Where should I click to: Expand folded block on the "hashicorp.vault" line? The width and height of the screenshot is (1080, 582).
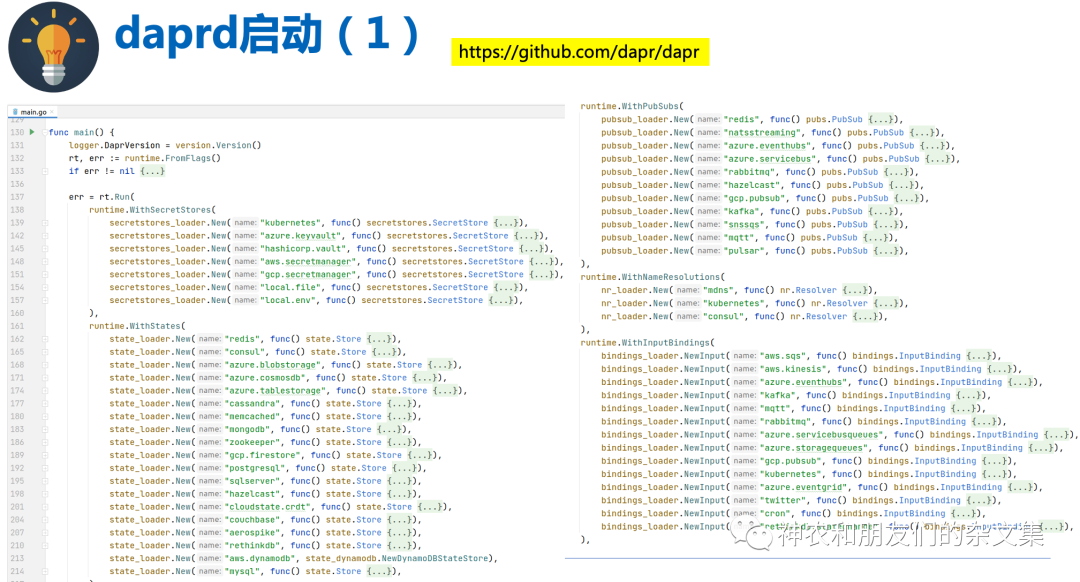(532, 249)
